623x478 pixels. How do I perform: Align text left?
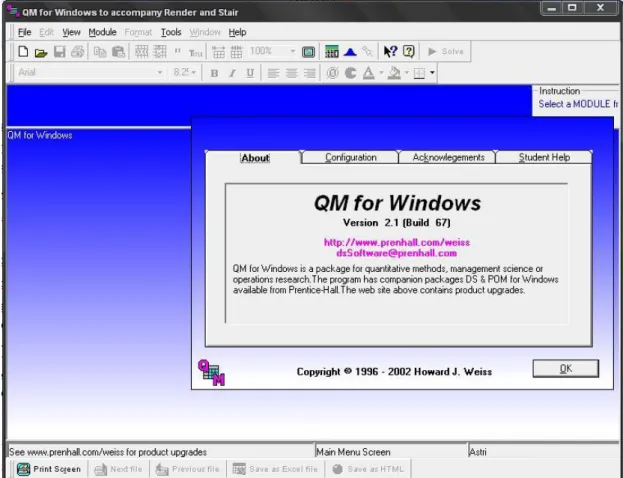pos(273,73)
